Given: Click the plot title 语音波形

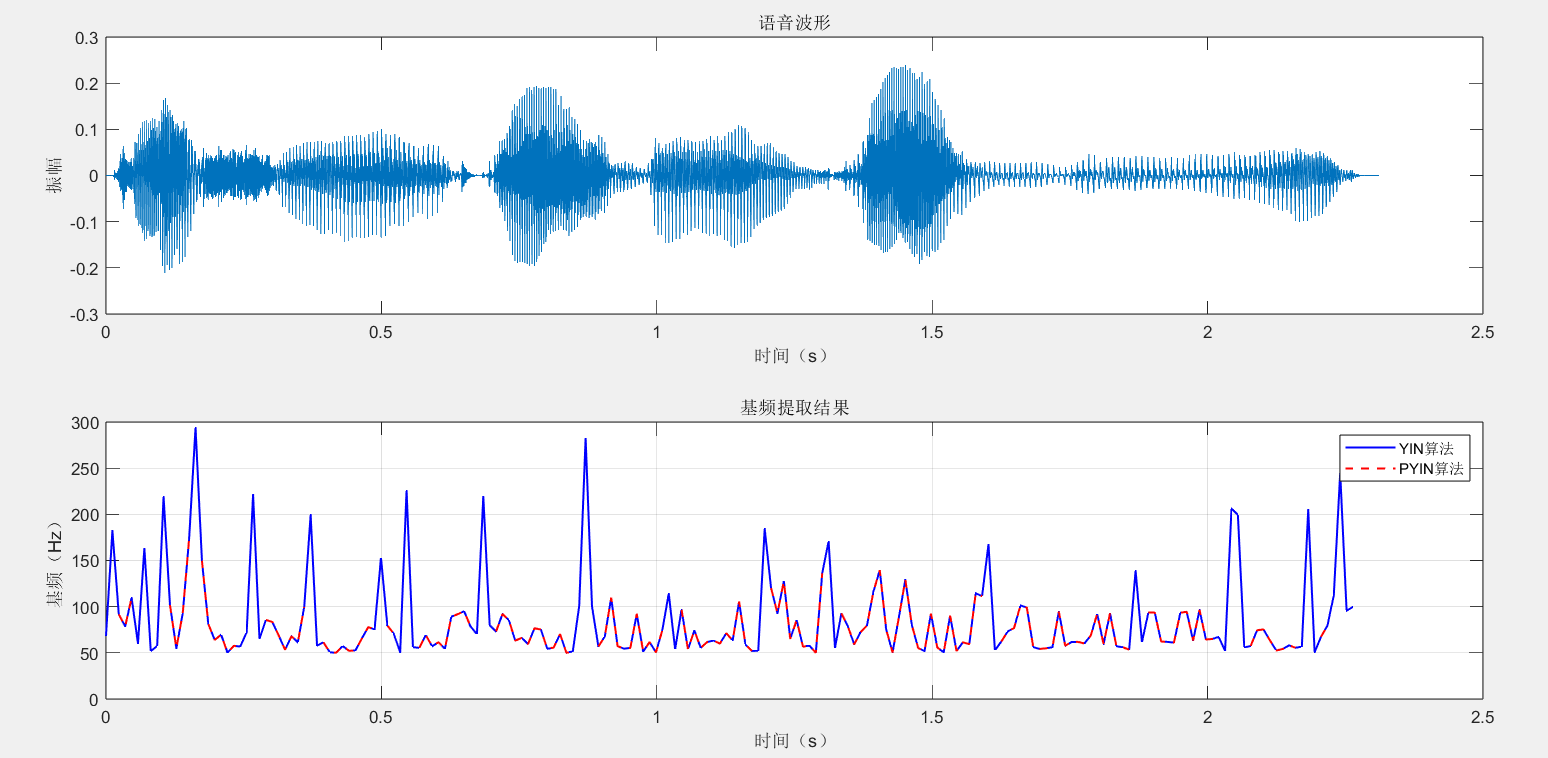Looking at the screenshot, I should [x=795, y=22].
